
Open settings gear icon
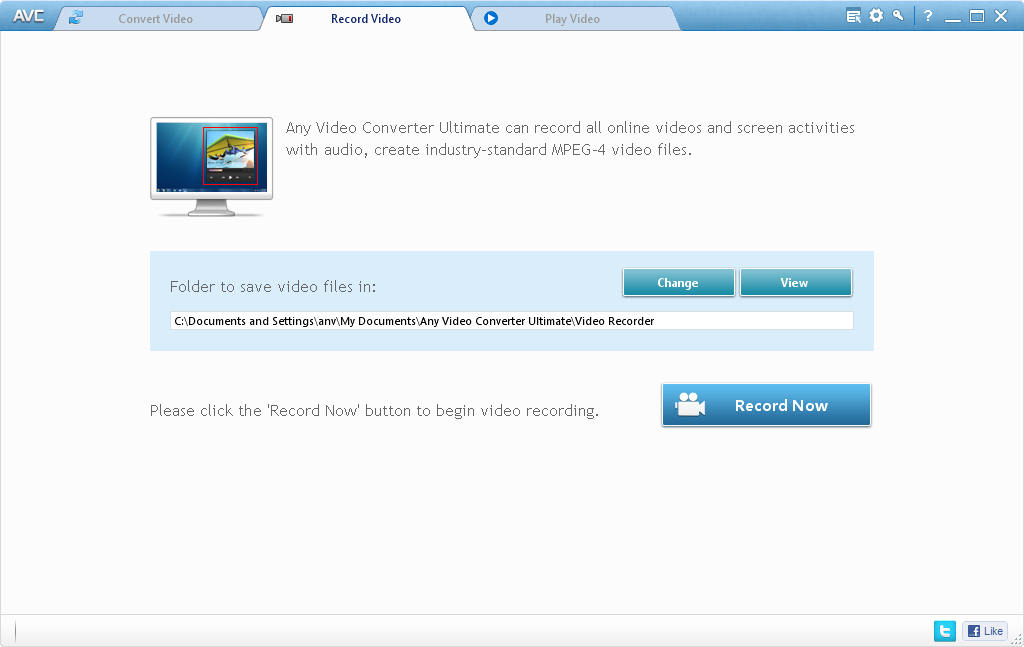point(876,16)
